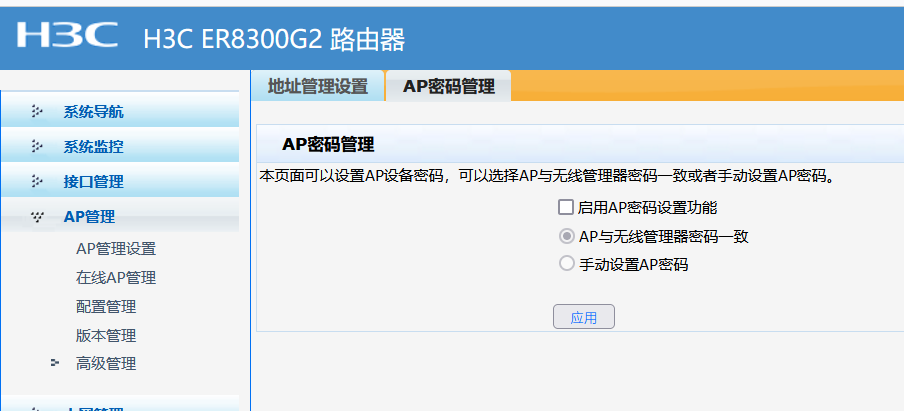Viewport: 904px width, 411px height.
Task: Select 手动设置AP密码 radio option
Action: click(x=567, y=263)
